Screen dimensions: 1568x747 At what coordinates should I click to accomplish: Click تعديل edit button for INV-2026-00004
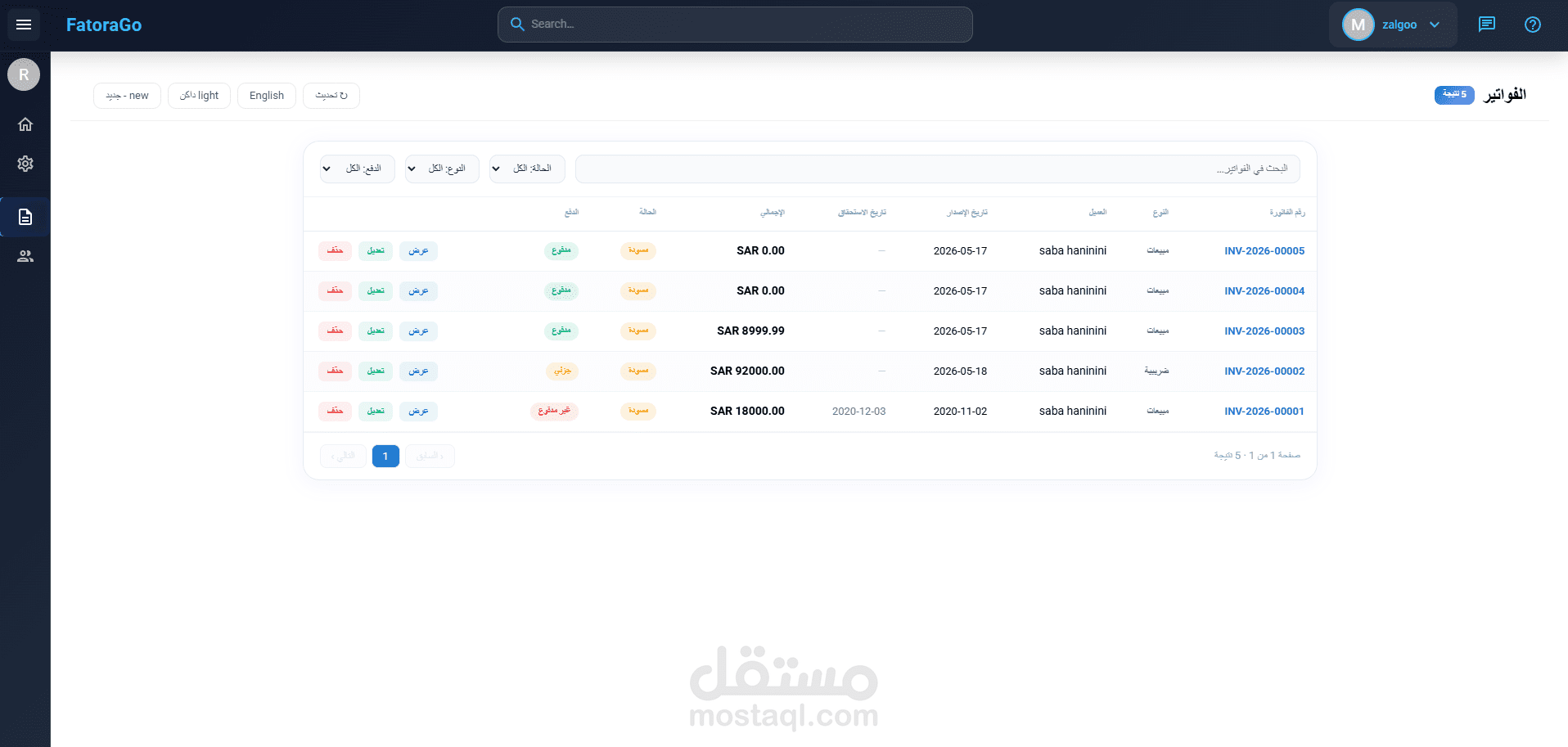click(x=376, y=290)
